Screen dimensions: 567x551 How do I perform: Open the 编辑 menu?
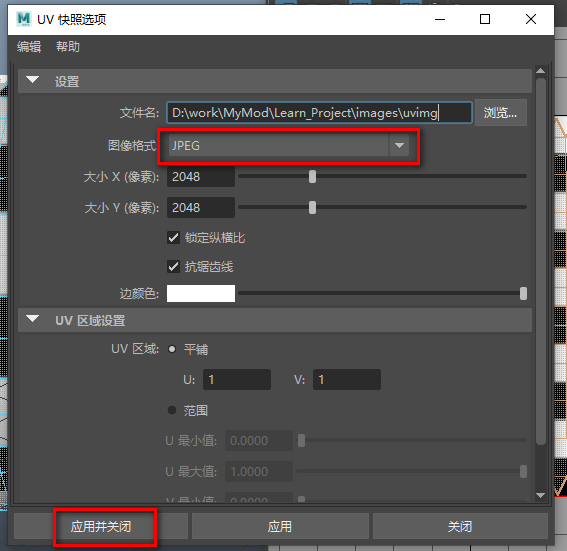point(29,47)
